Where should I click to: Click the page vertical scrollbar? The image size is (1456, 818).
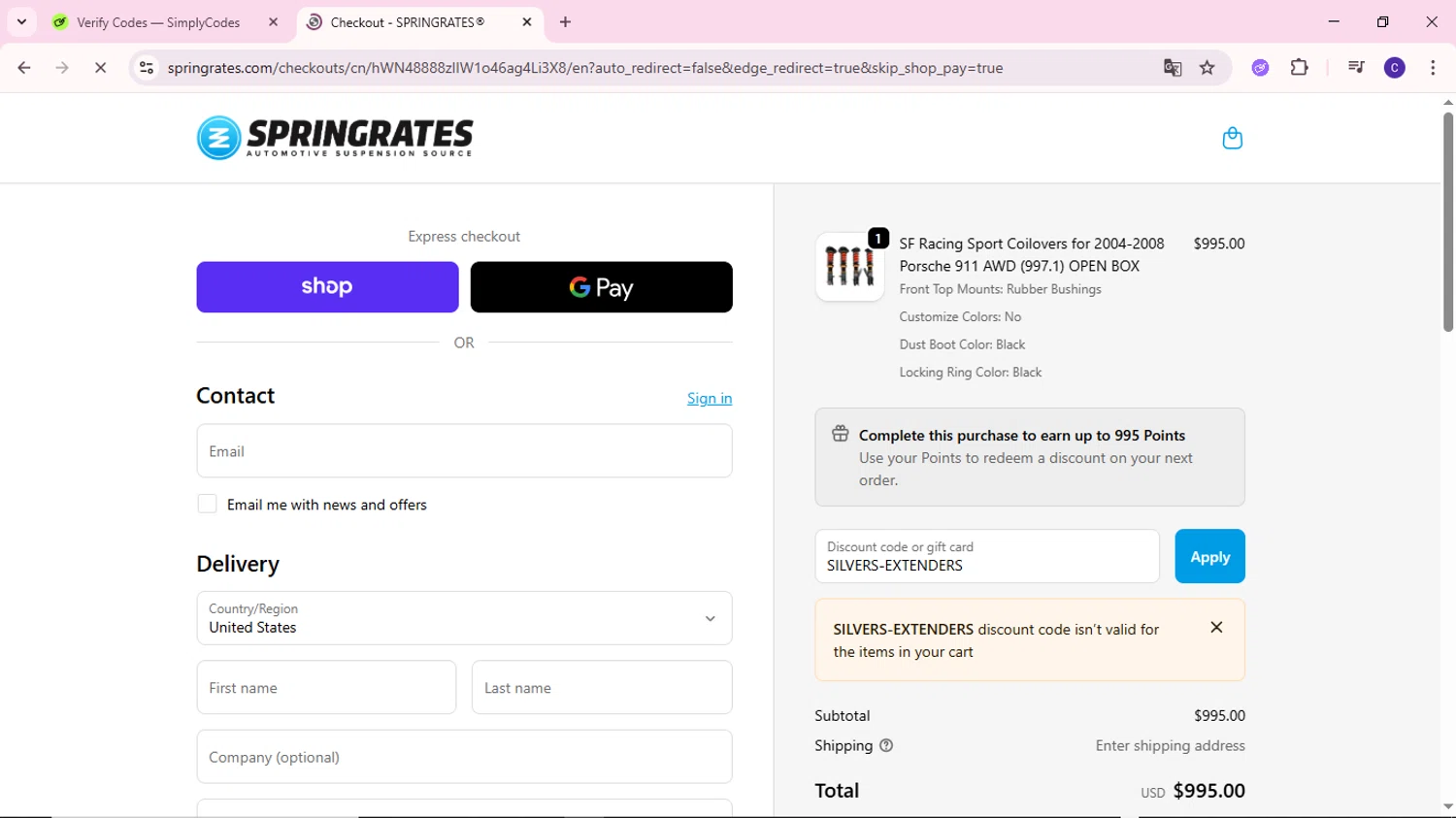coord(1447,221)
